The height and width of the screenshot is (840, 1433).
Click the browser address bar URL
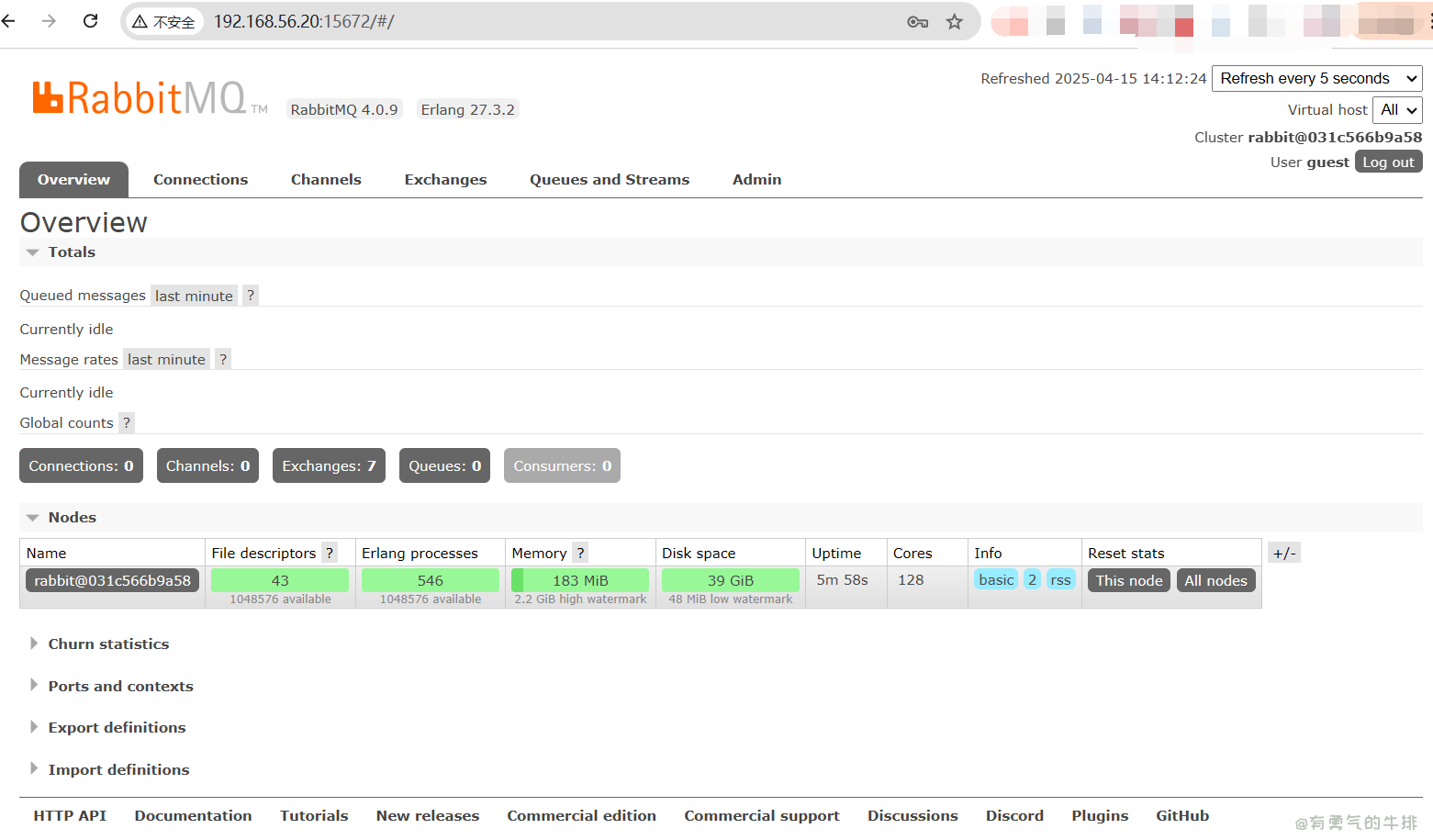tap(303, 22)
